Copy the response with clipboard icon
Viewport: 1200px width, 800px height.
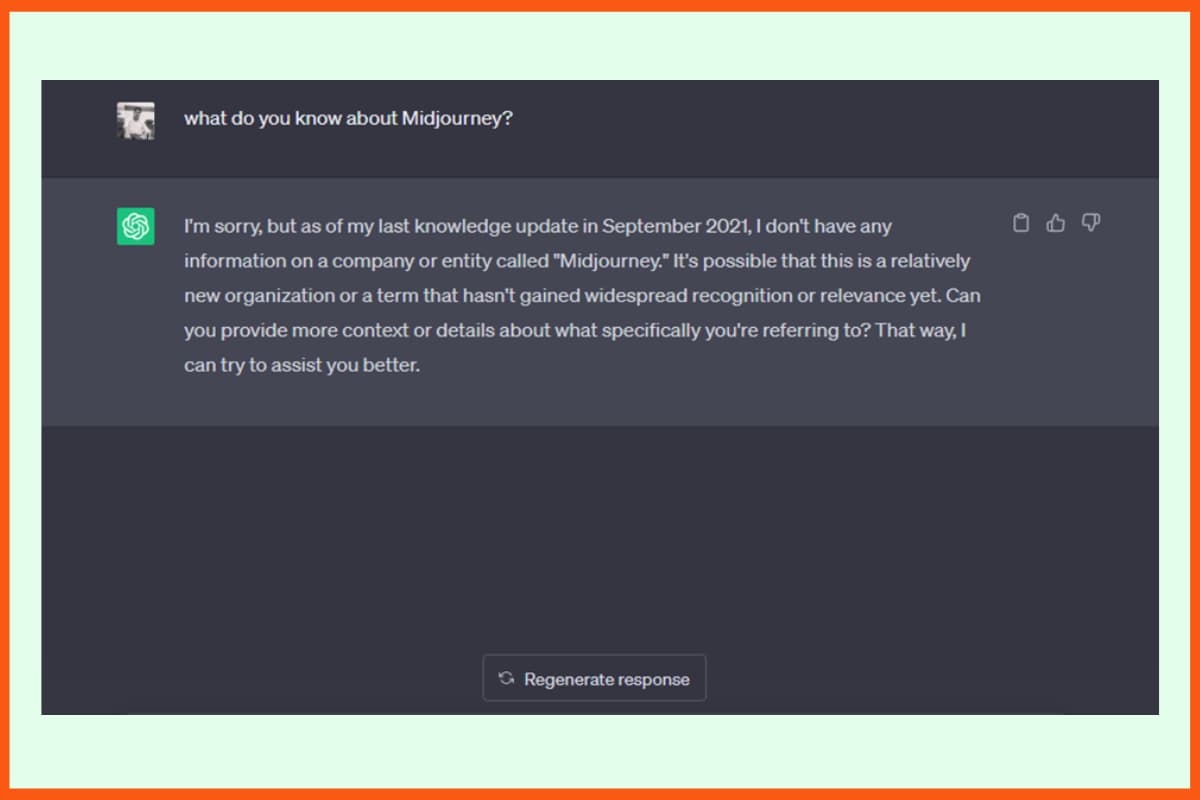click(x=1020, y=223)
